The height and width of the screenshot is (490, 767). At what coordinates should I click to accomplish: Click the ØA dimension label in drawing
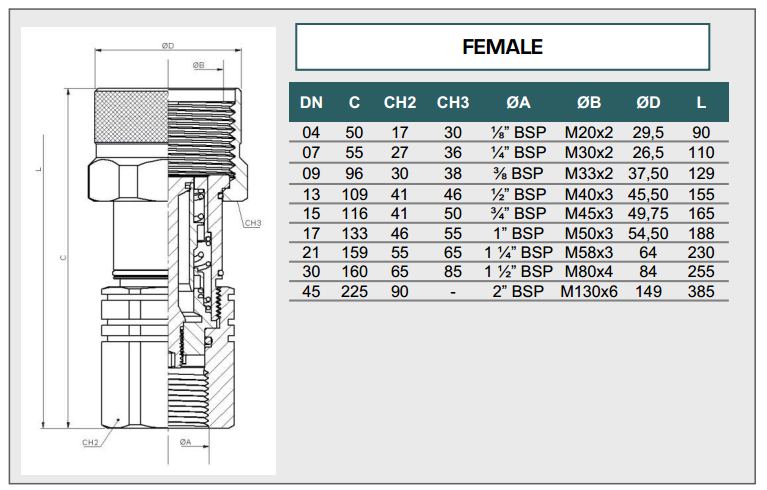click(185, 441)
